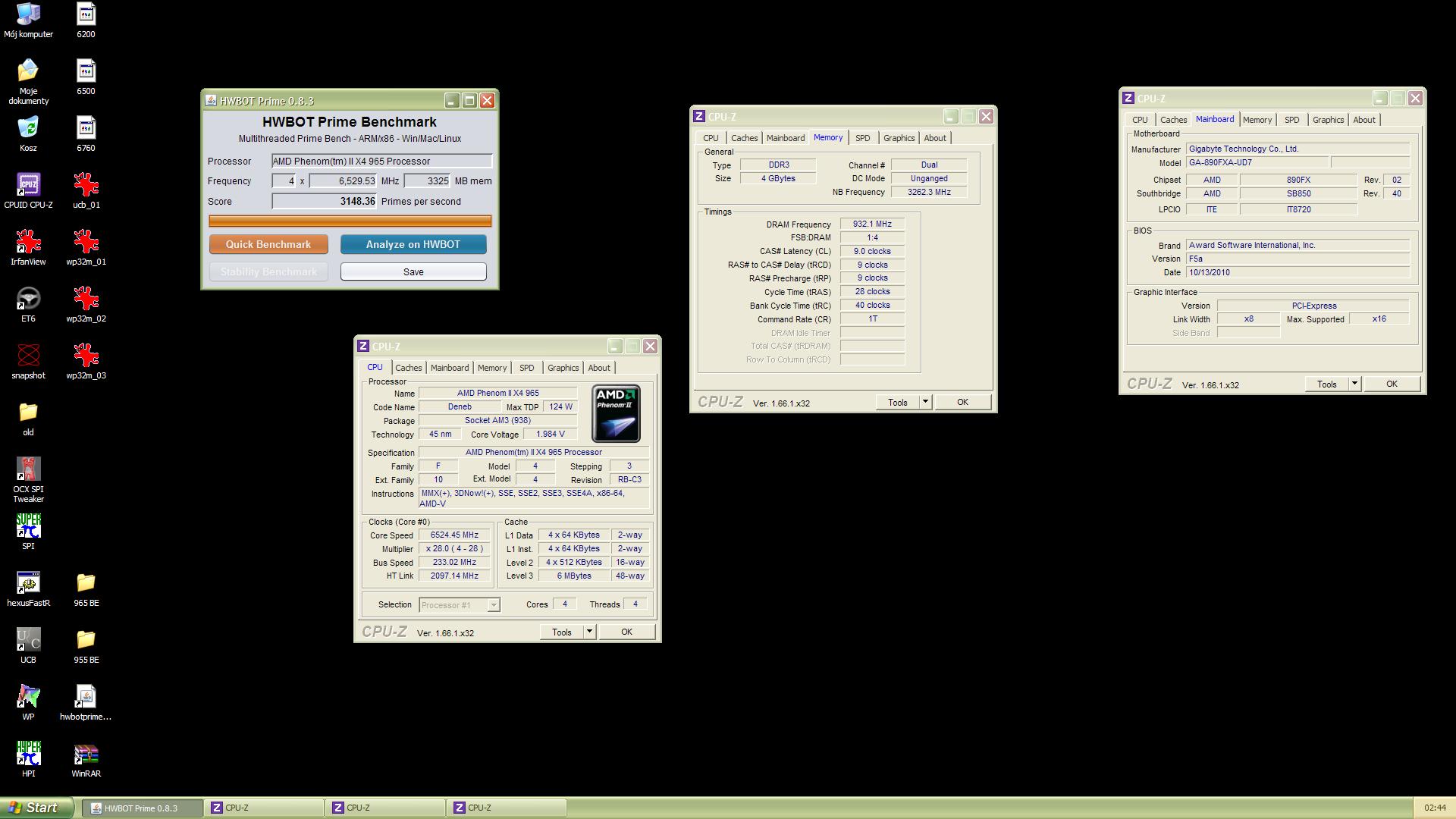Launch the OCX SPI Tweaker shortcut
1456x819 pixels.
28,479
